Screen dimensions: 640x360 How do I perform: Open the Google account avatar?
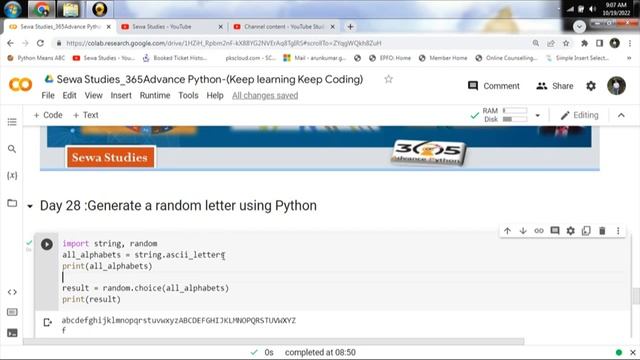[616, 86]
